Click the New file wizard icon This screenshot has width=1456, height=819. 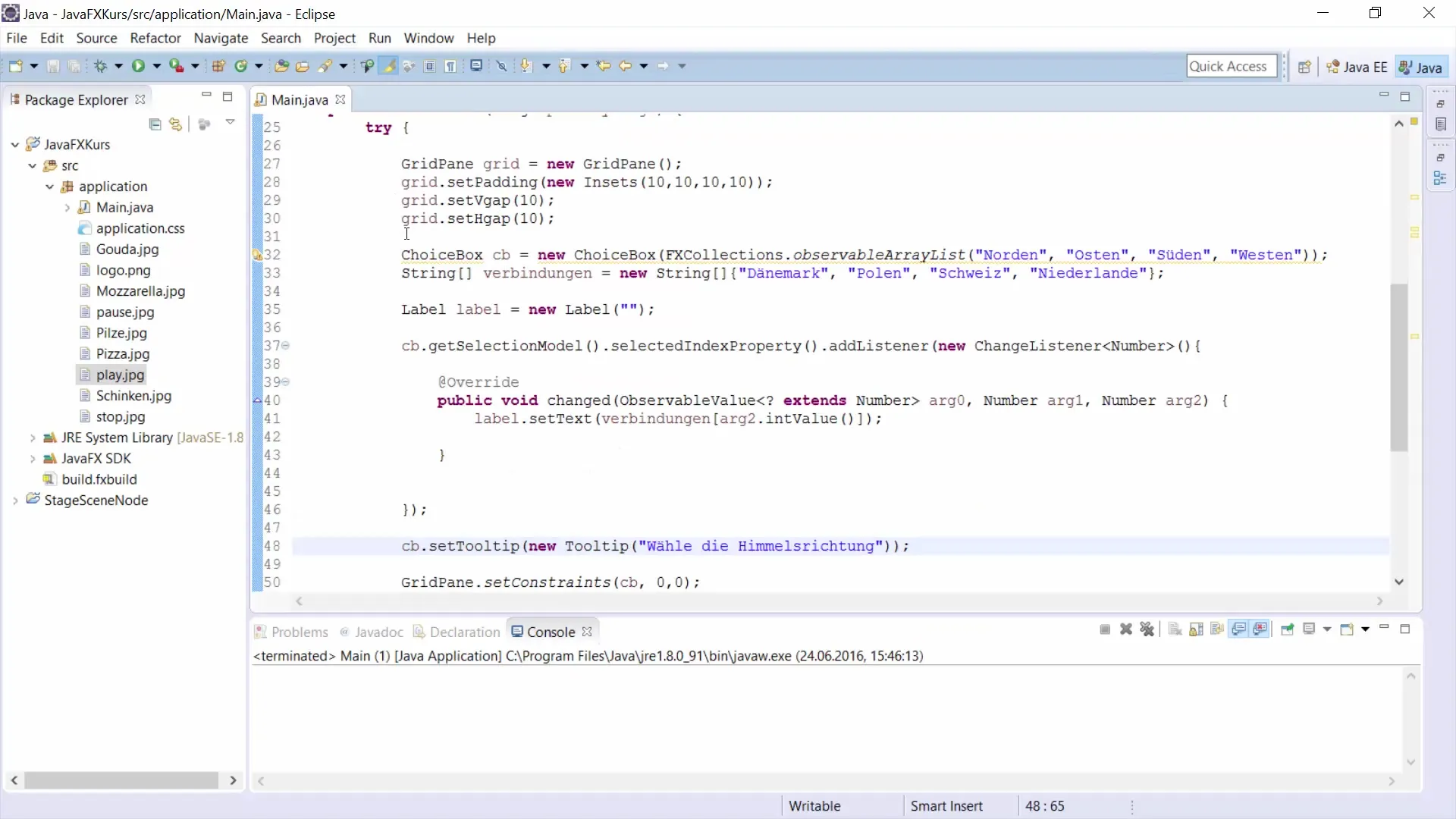(x=16, y=67)
